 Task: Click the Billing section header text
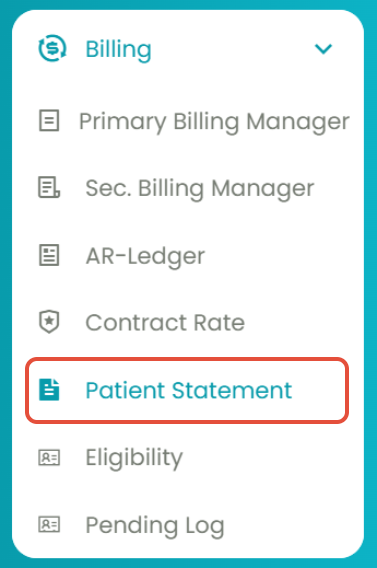118,50
